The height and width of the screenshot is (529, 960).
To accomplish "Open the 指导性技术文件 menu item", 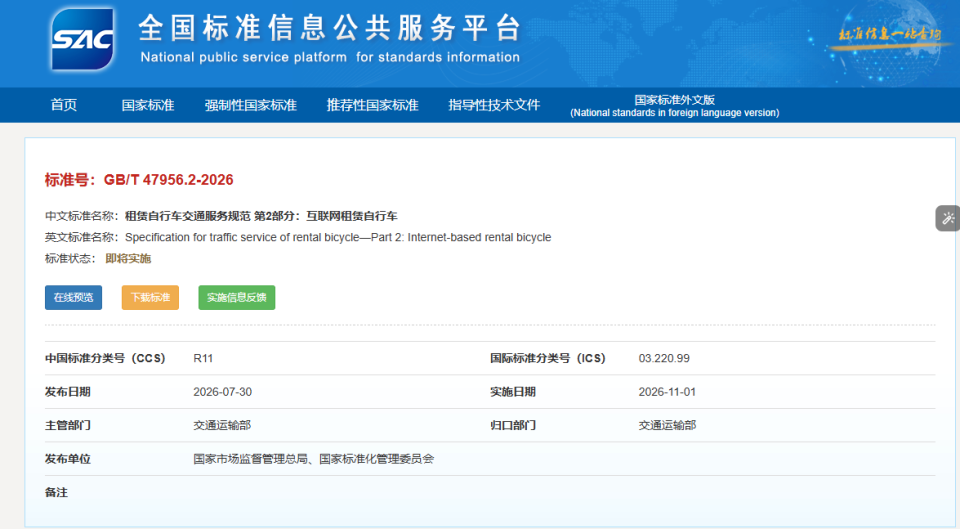I will [494, 105].
